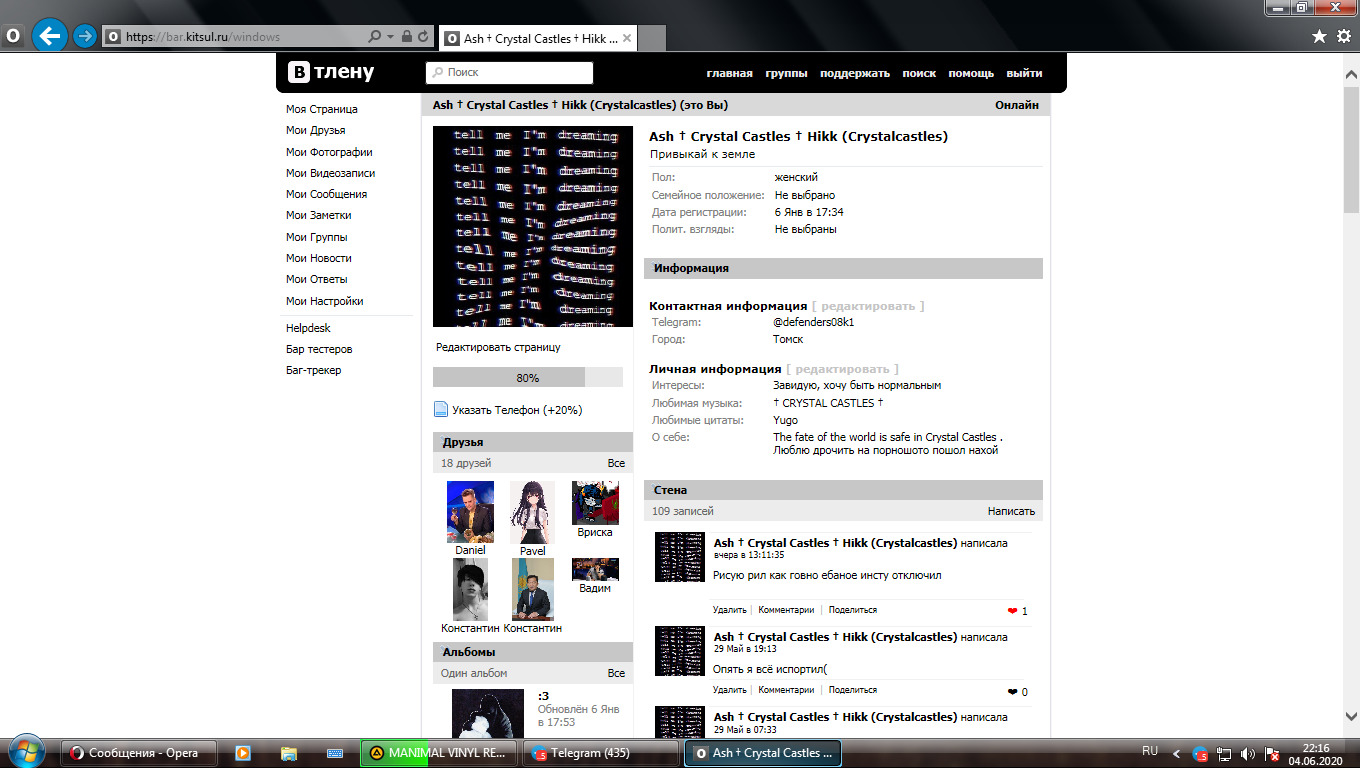Screen dimensions: 1360x768
Task: Open browser settings gear icon
Action: tap(1343, 36)
